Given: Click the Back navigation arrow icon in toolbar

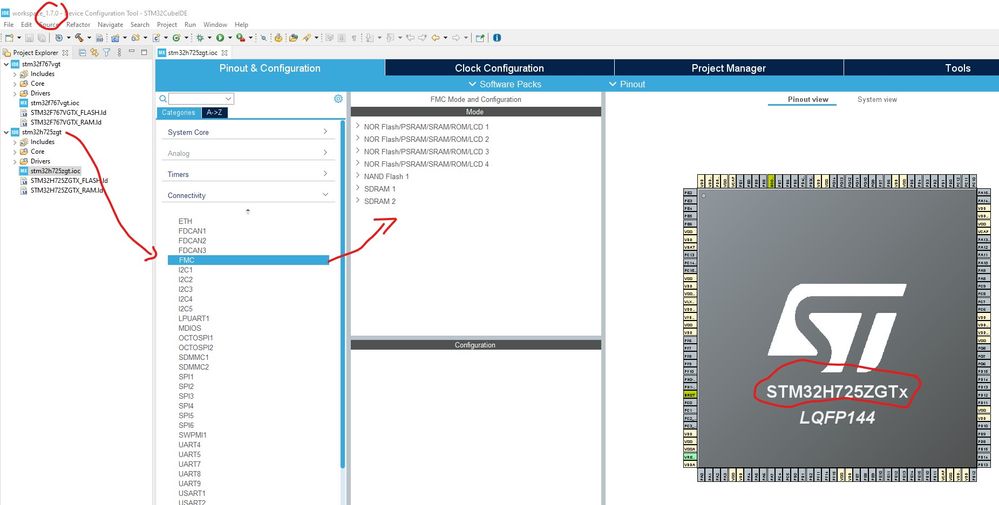Looking at the screenshot, I should (436, 38).
